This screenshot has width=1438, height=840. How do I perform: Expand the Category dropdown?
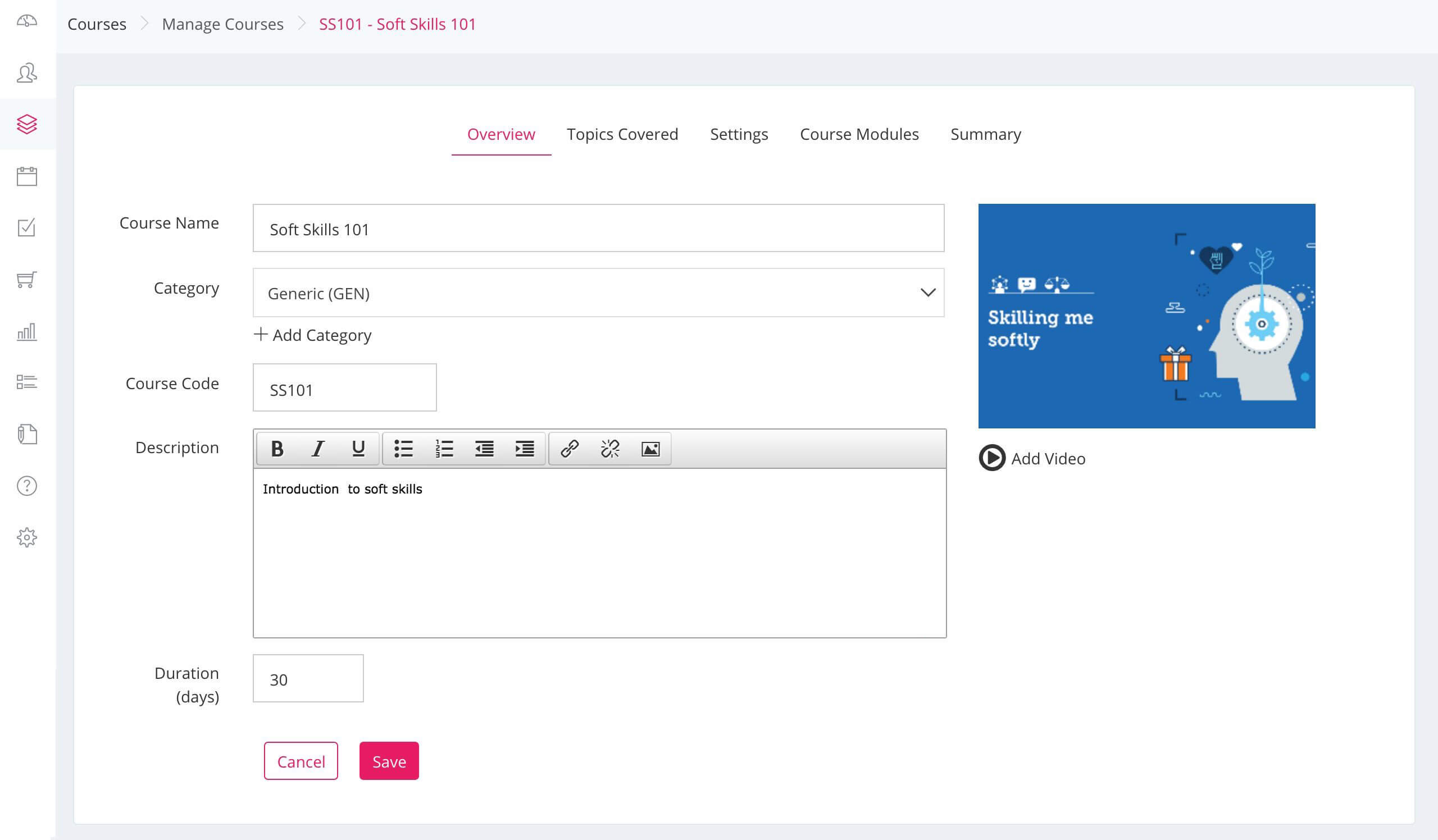(x=928, y=293)
